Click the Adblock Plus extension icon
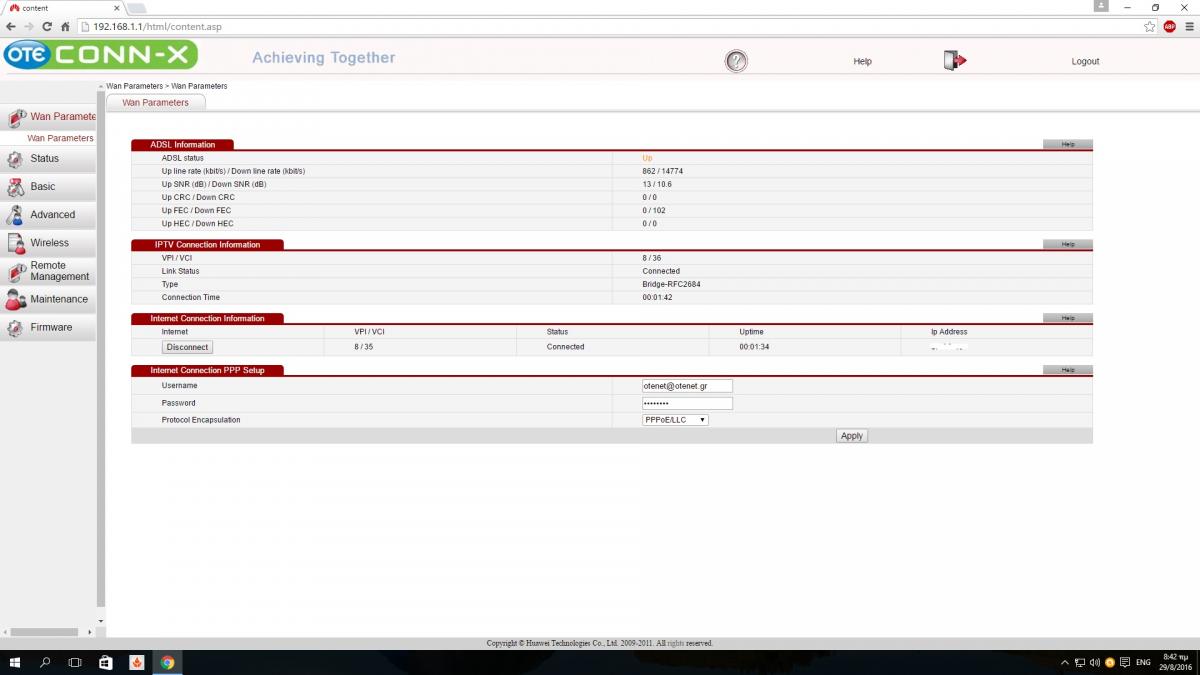 pyautogui.click(x=1169, y=26)
